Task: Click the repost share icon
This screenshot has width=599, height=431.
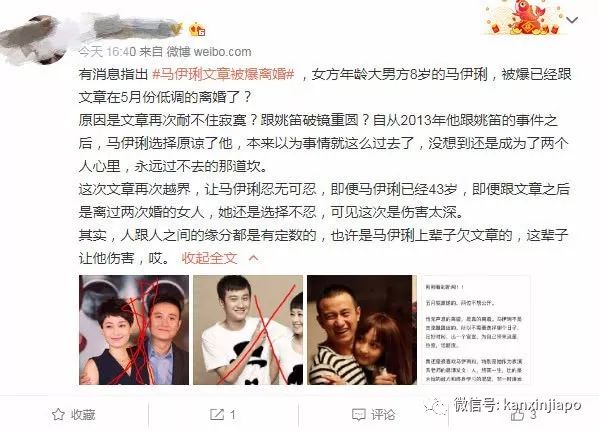Action: click(x=217, y=414)
